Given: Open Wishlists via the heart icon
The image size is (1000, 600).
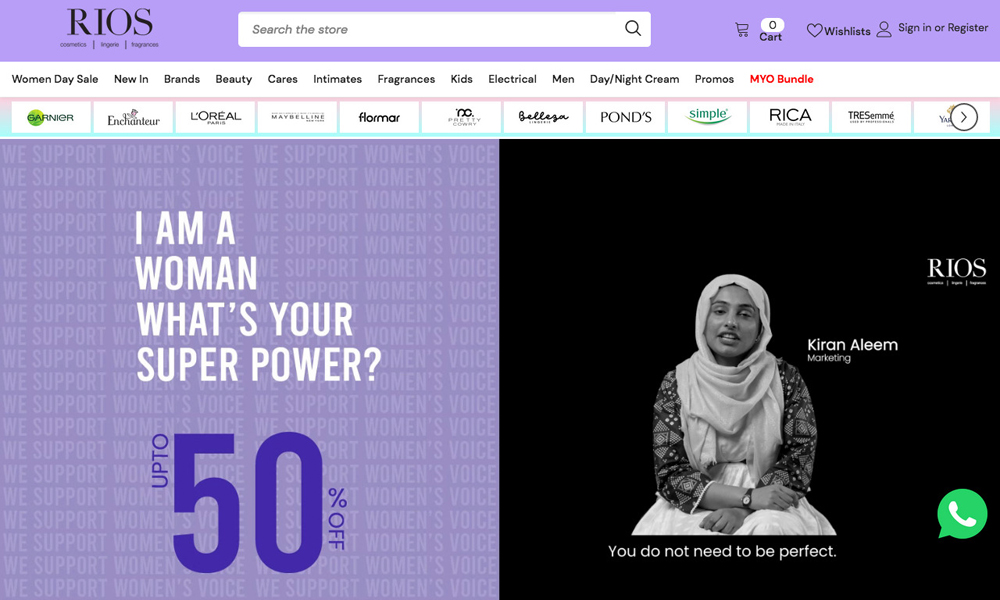Looking at the screenshot, I should click(815, 30).
